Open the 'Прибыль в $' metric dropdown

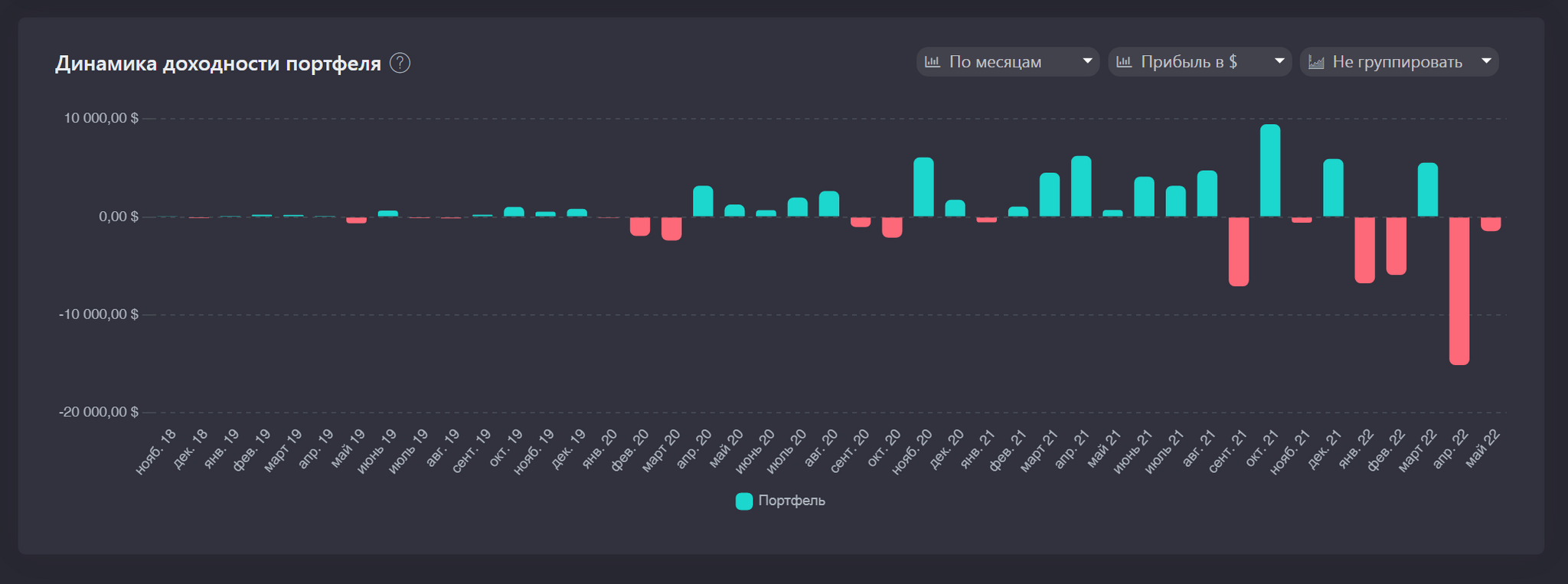(x=1200, y=62)
